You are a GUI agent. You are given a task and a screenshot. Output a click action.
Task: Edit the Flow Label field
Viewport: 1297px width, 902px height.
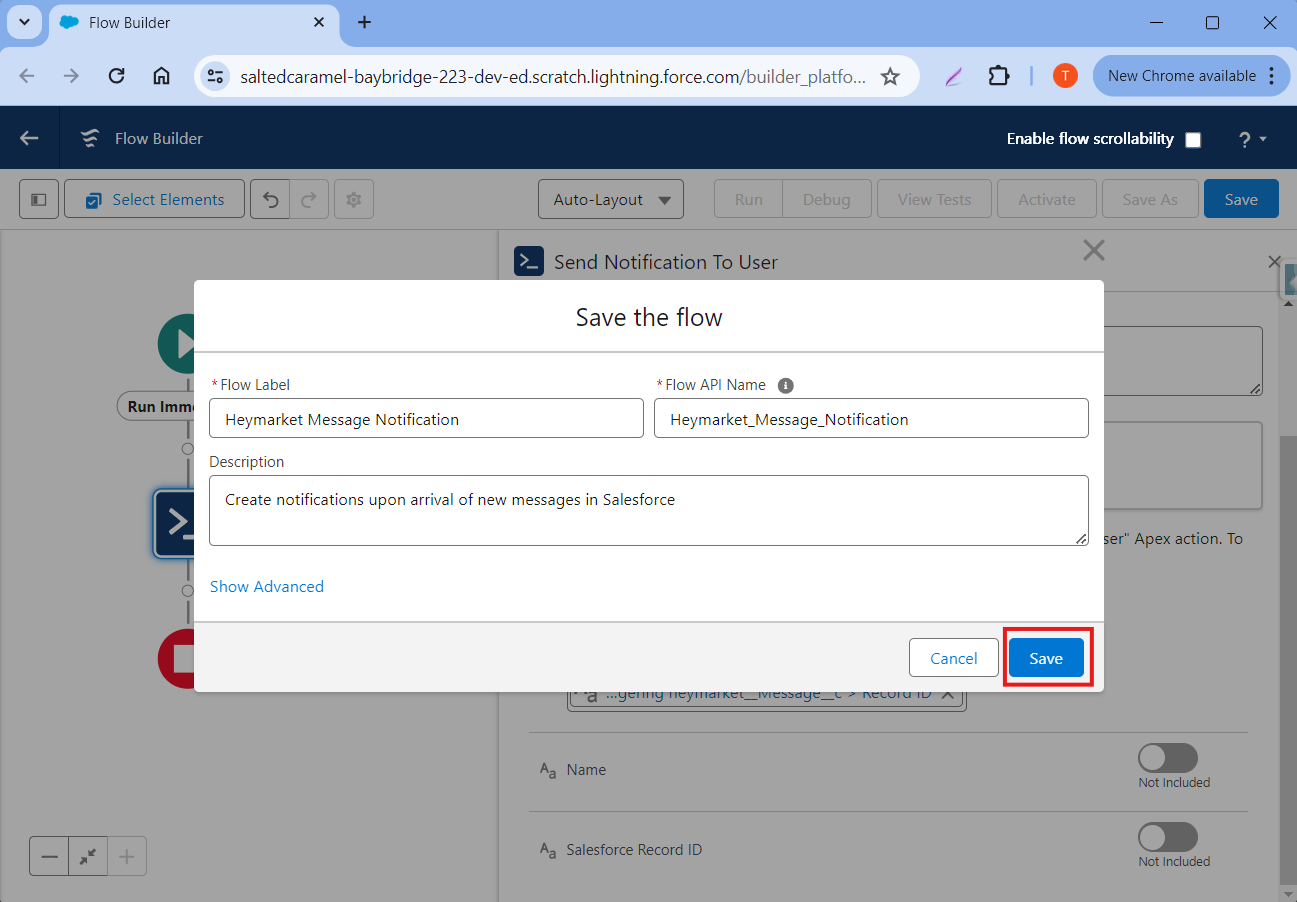point(426,418)
